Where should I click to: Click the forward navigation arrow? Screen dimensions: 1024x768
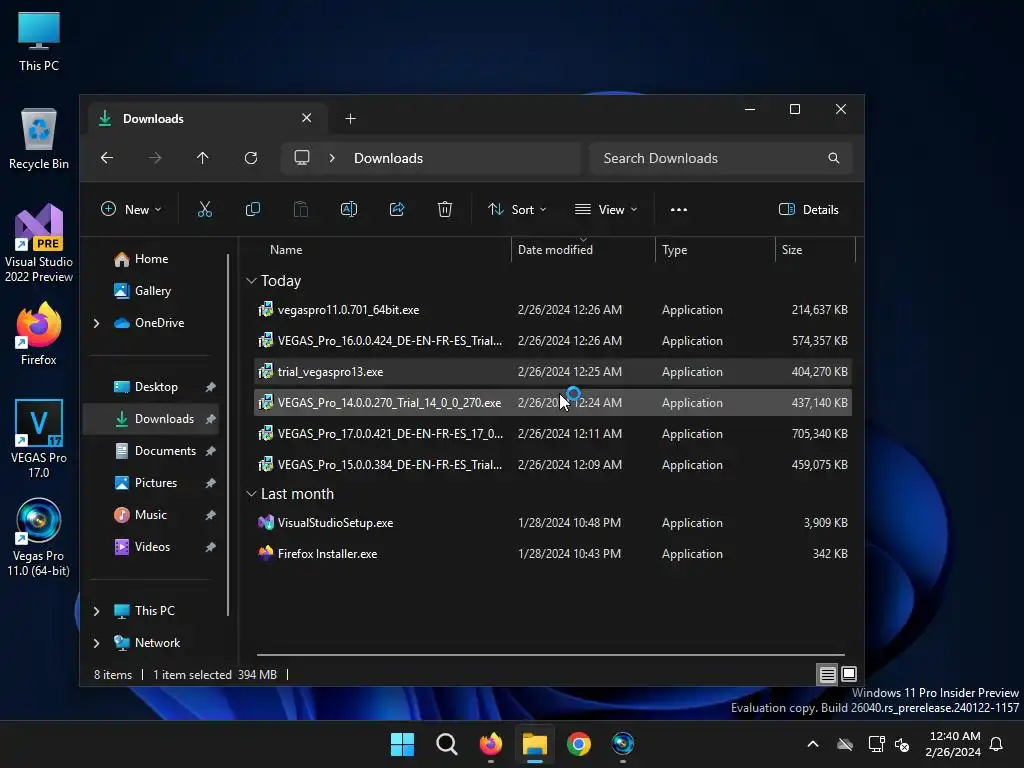[x=155, y=158]
